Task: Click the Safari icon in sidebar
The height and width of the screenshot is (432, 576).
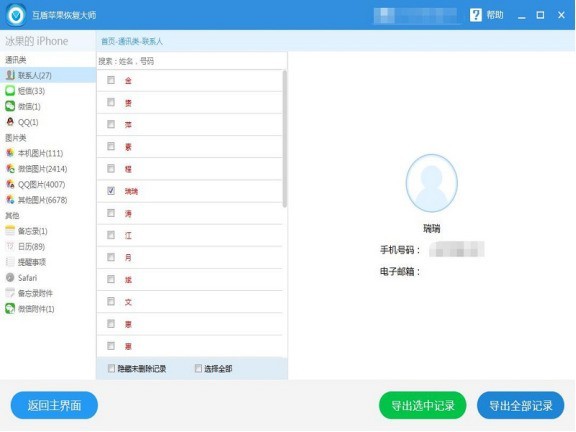Action: (10, 277)
